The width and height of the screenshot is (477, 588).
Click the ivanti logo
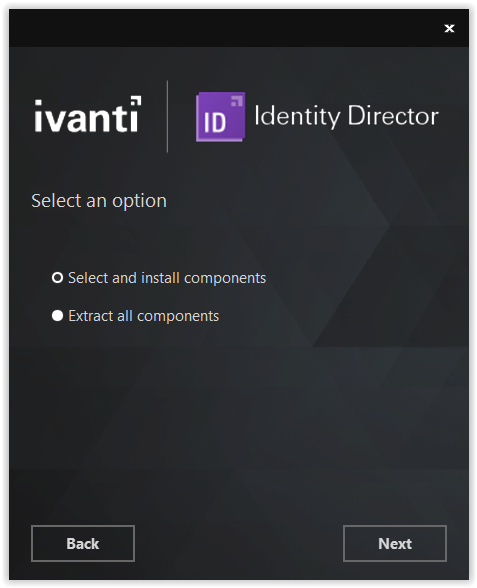tap(88, 114)
